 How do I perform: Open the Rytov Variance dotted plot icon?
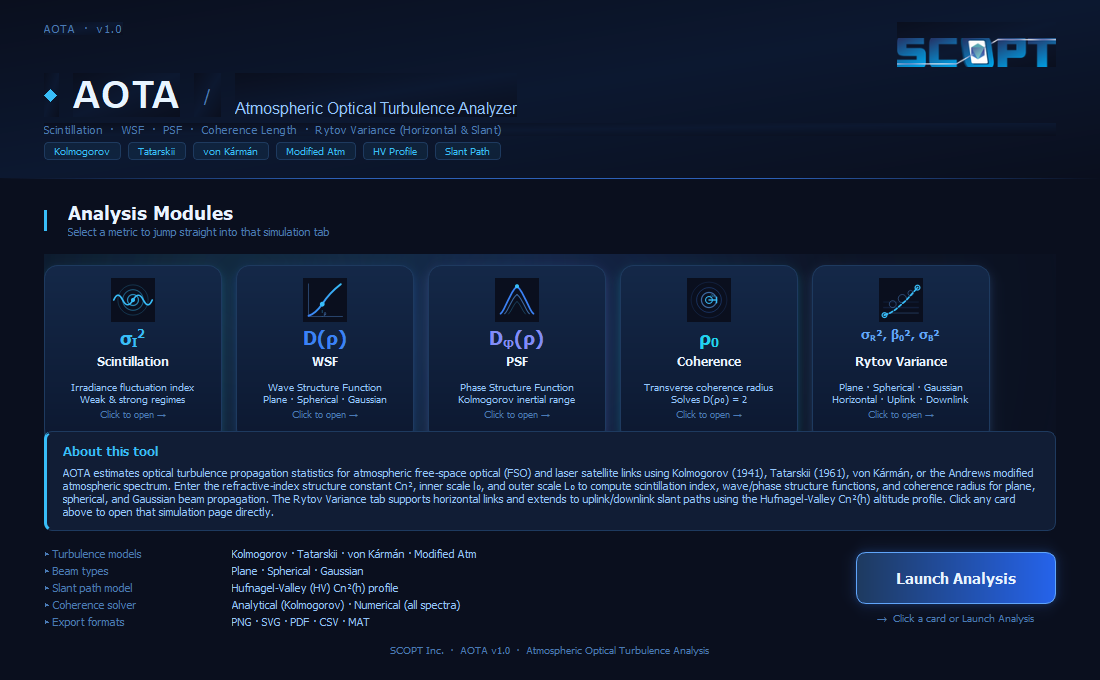(901, 300)
